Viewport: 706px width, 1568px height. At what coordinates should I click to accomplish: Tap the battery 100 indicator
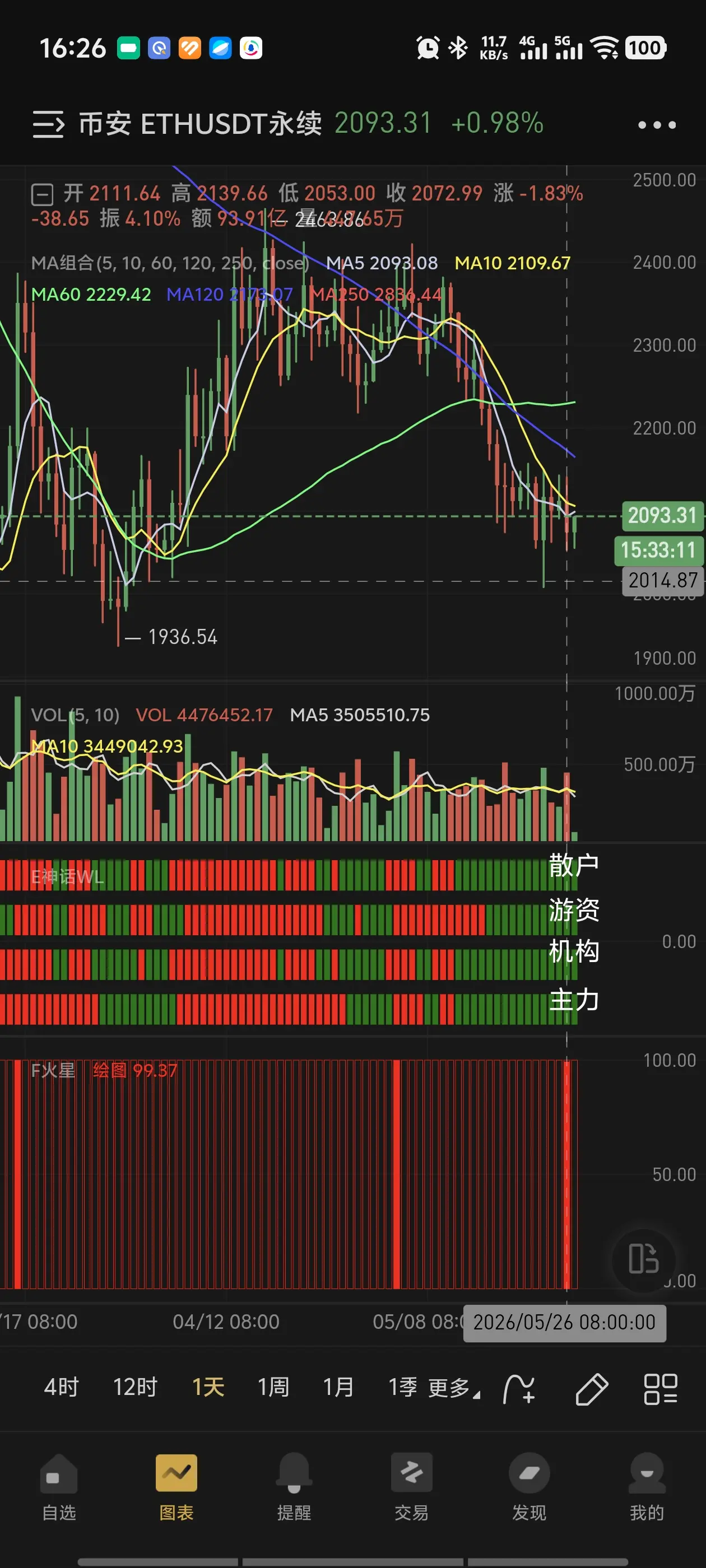[x=645, y=48]
